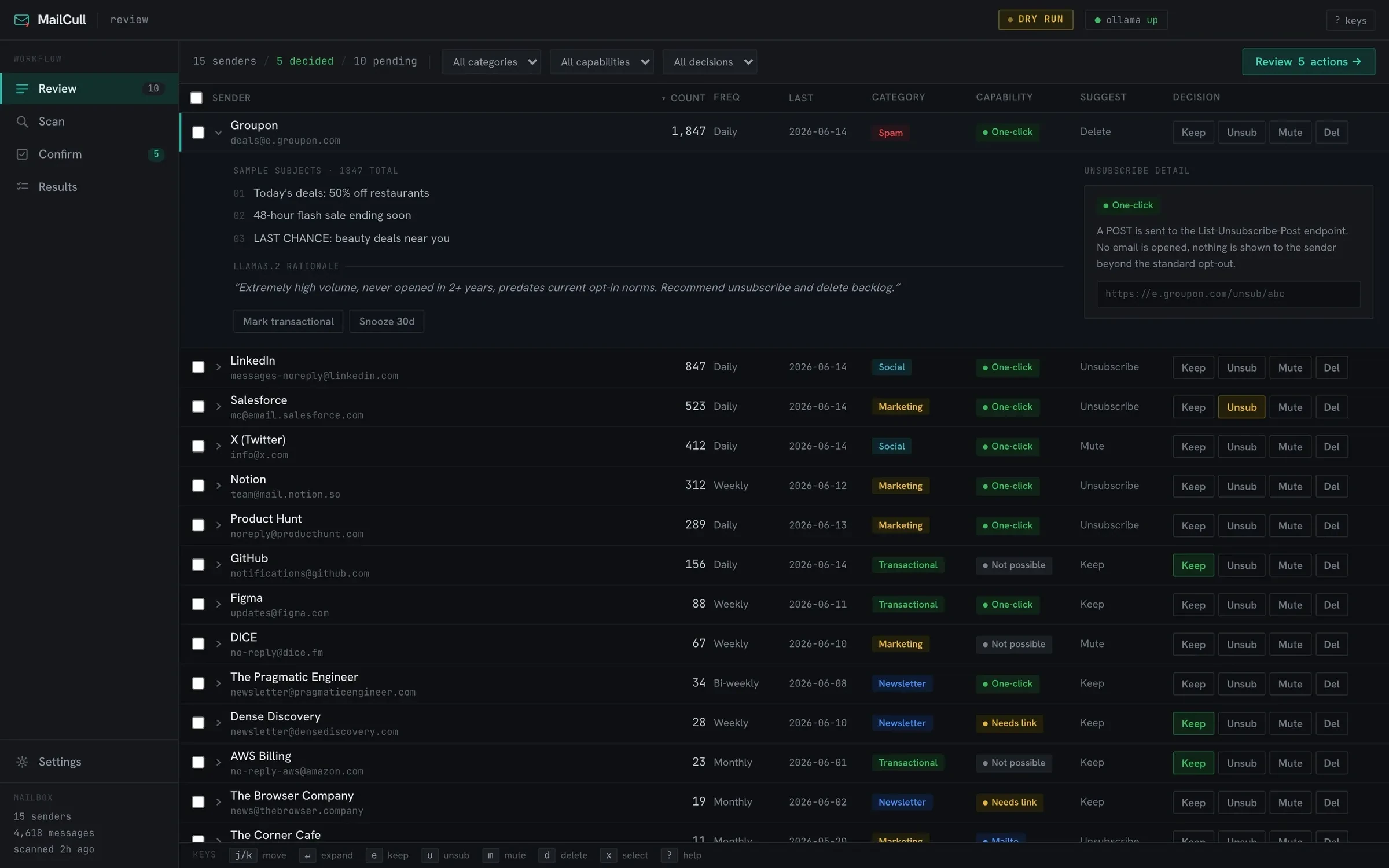Open the Confirm workflow tab

pyautogui.click(x=90, y=154)
